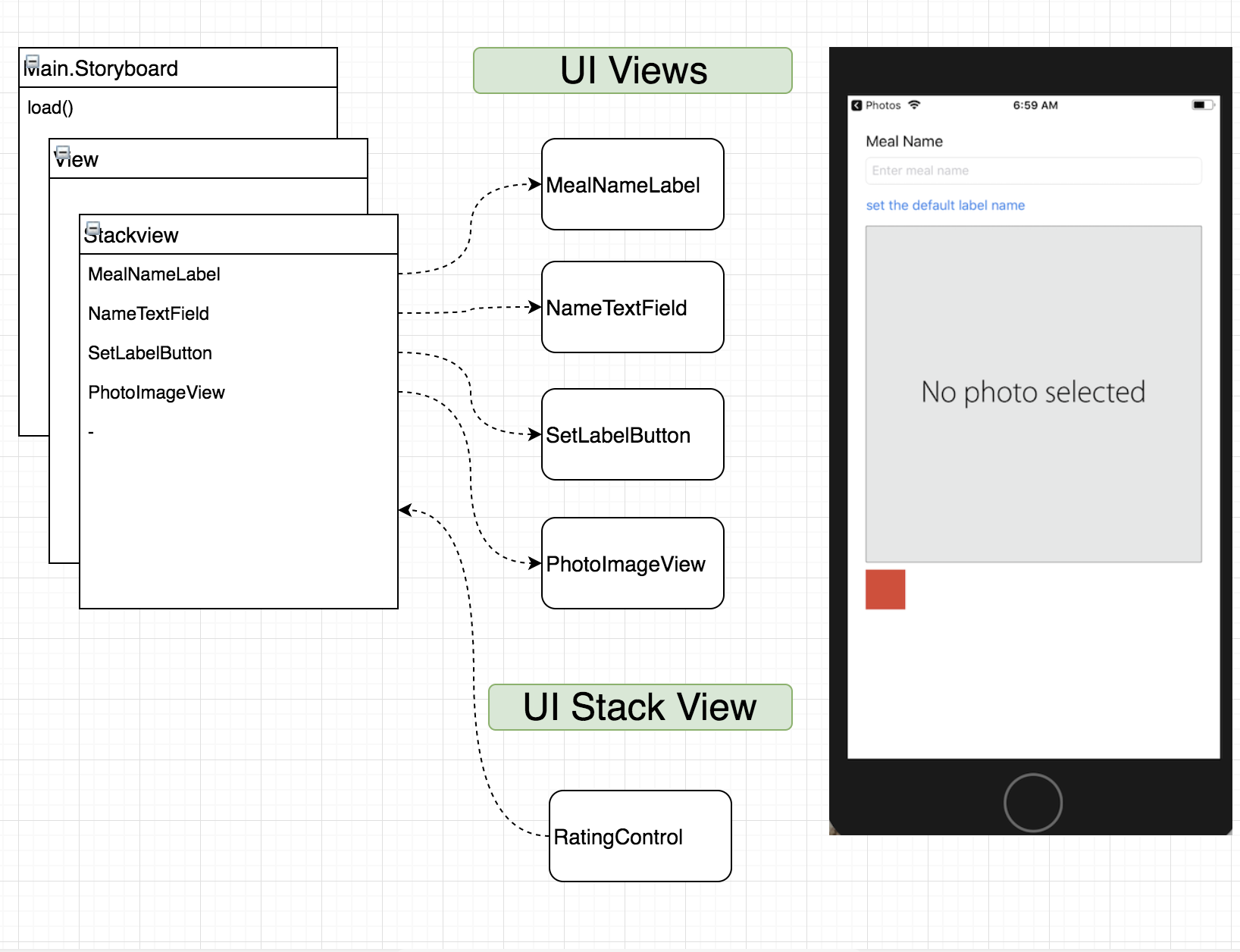Select SetLabelButton row in Stackview list
This screenshot has height=952, width=1240.
coord(238,353)
